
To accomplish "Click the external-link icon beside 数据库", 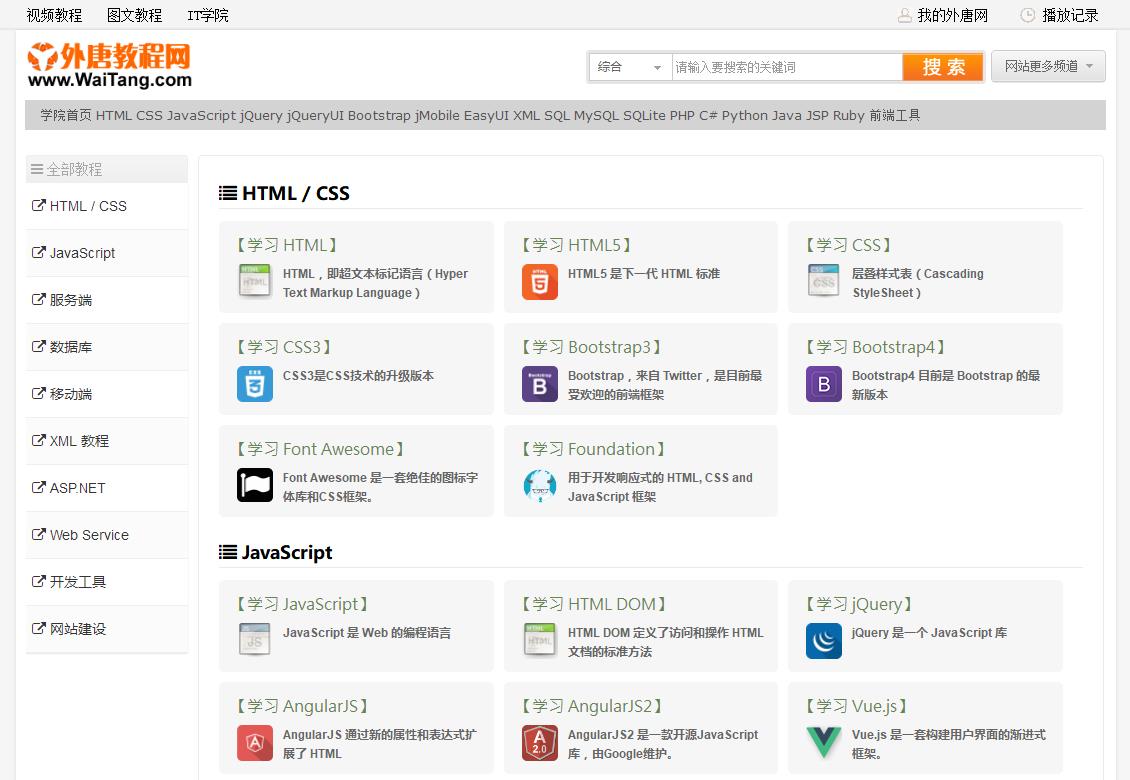I will 38,346.
